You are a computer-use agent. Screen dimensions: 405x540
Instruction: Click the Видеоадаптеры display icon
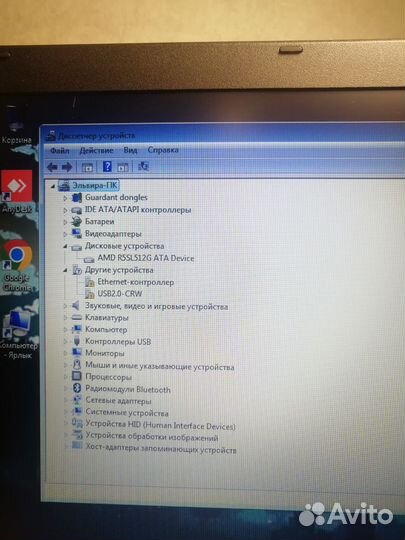click(76, 233)
